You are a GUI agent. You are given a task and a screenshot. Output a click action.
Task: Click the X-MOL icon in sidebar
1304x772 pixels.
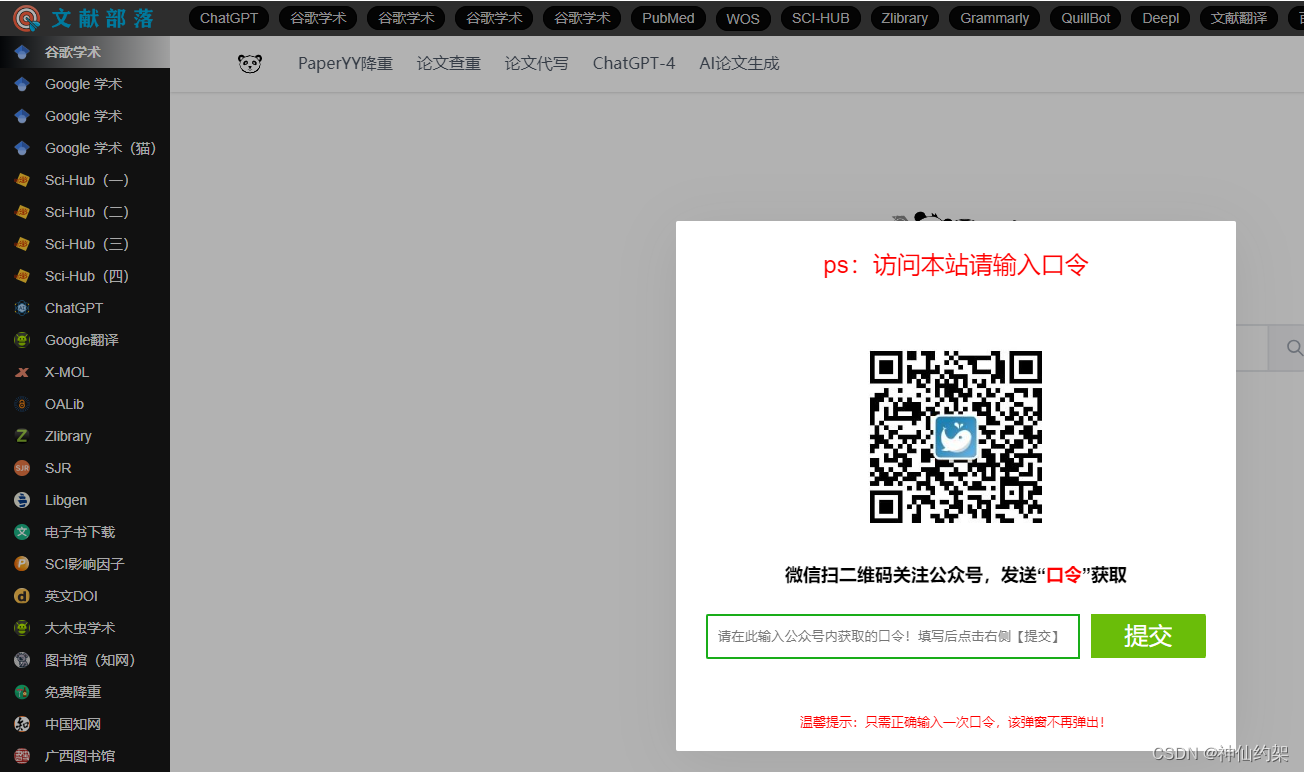coord(22,372)
